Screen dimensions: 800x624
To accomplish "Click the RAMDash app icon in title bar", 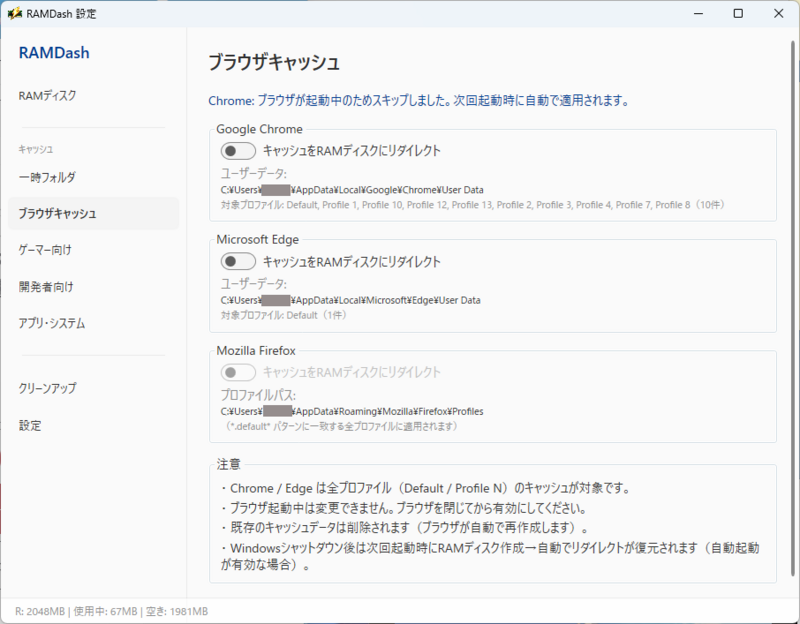I will point(14,13).
